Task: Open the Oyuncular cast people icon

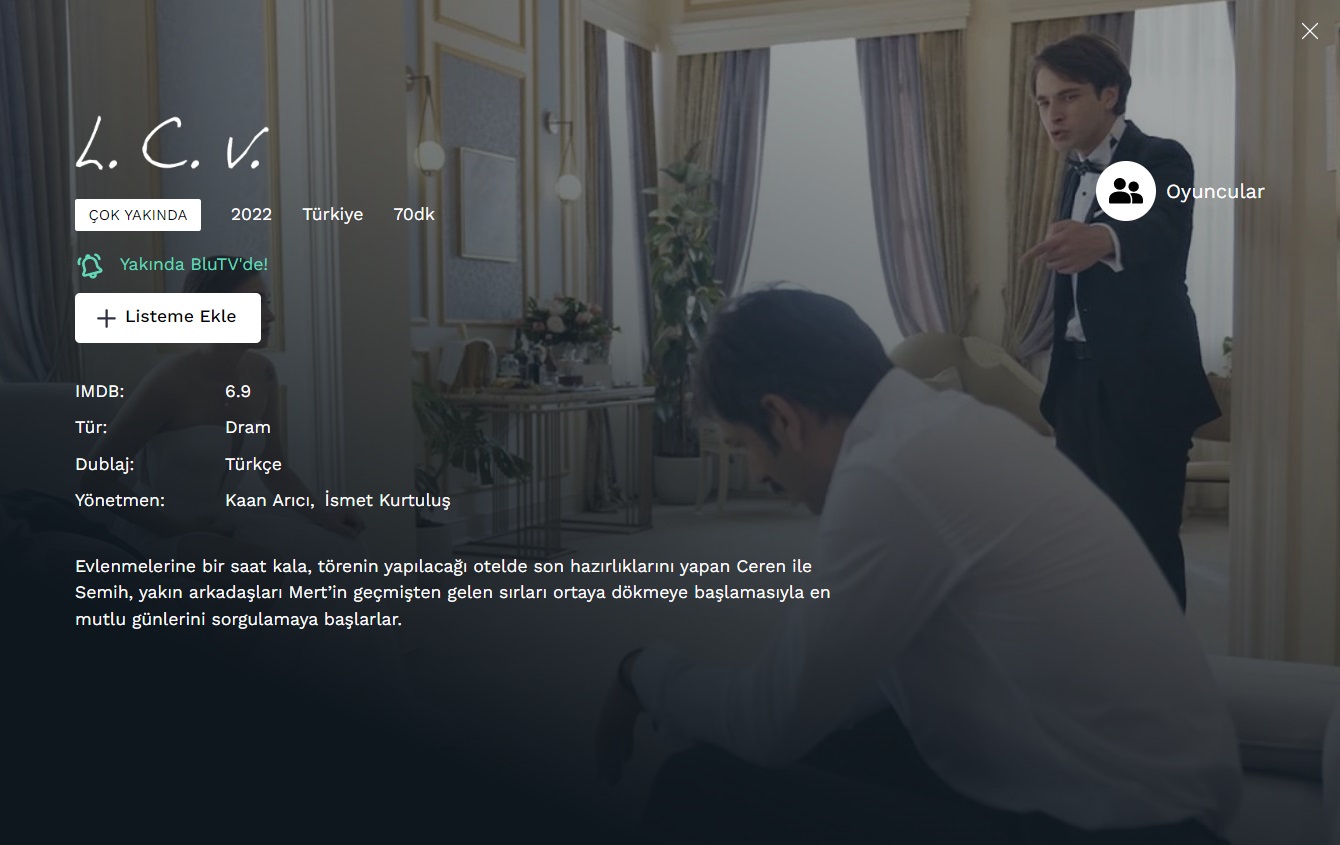Action: click(x=1126, y=191)
